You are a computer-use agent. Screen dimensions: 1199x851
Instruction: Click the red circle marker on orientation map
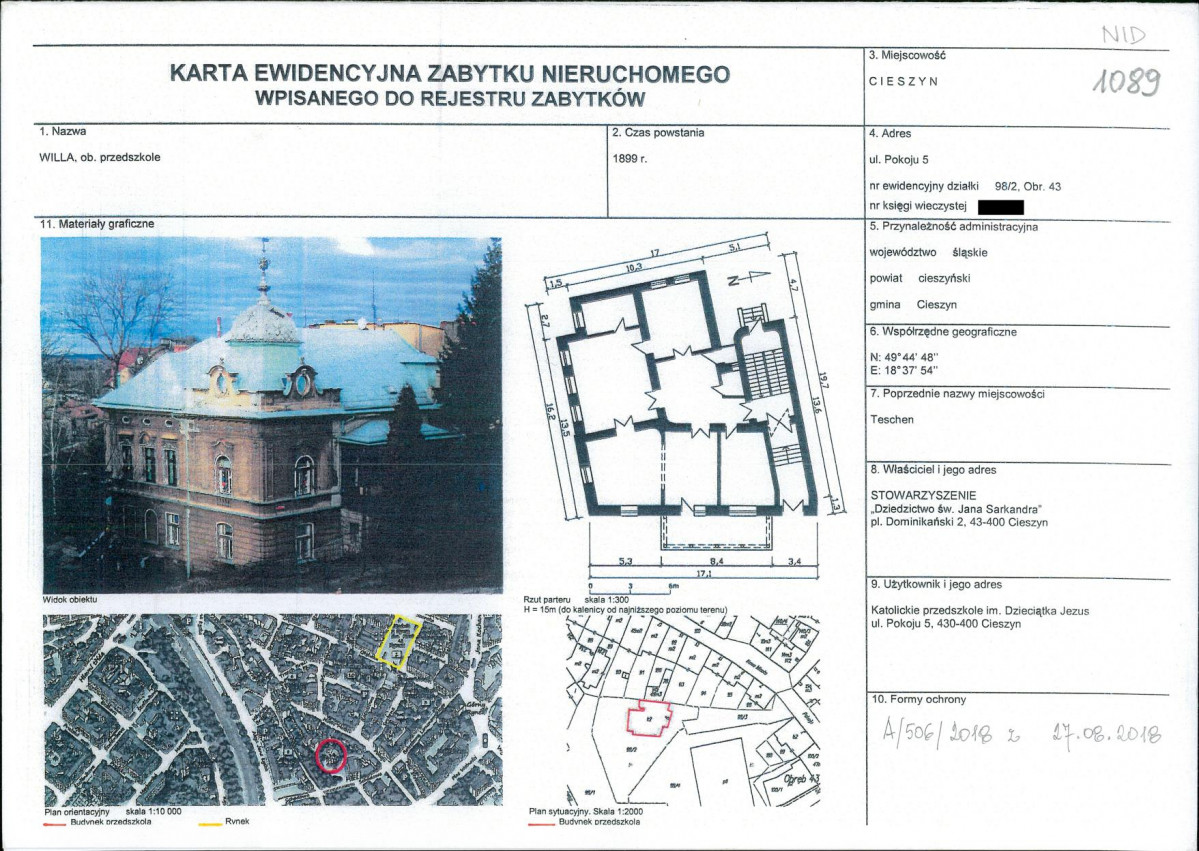(330, 754)
